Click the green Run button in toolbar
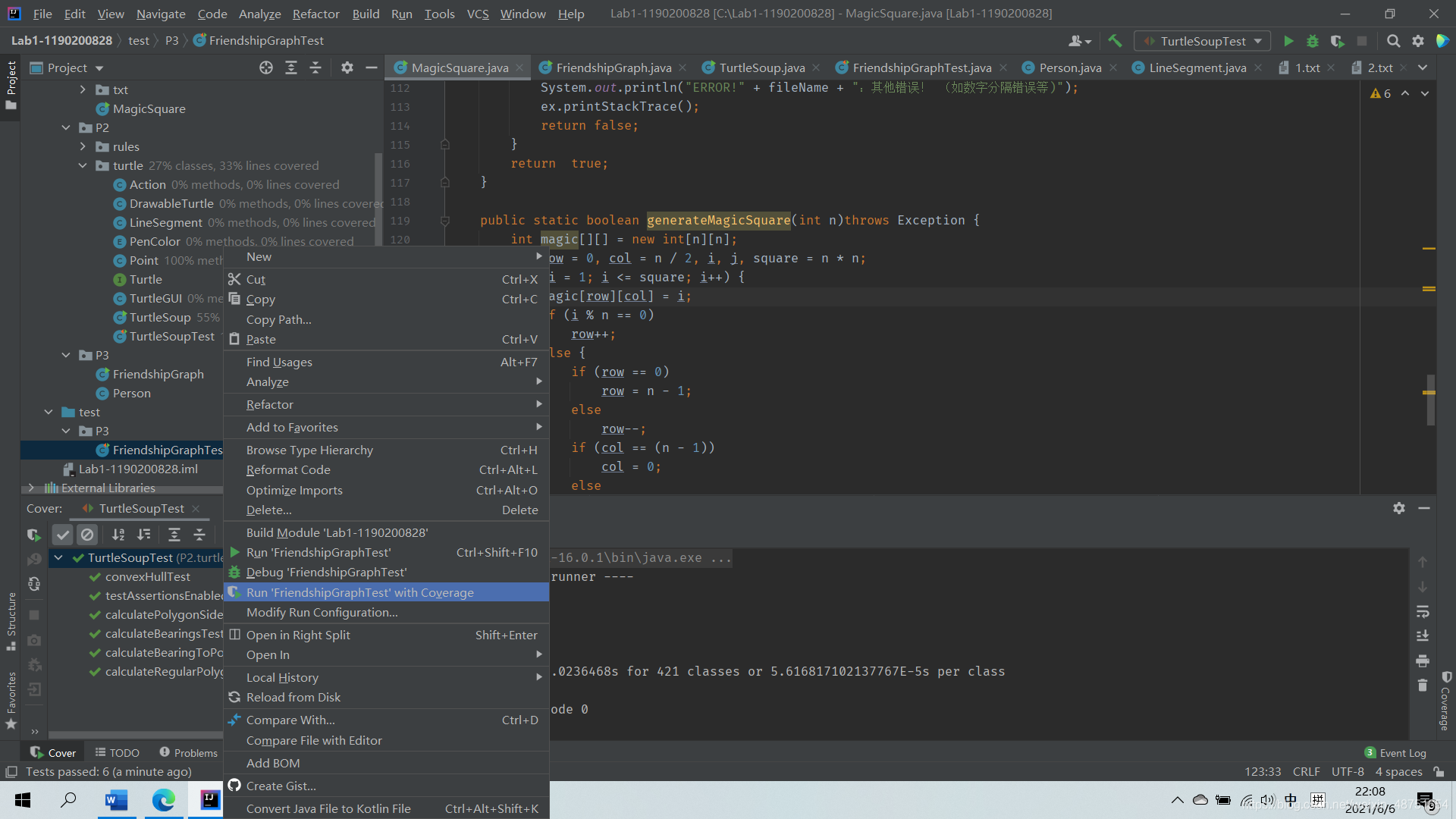Screen dimensions: 1456x819 (x=1288, y=41)
